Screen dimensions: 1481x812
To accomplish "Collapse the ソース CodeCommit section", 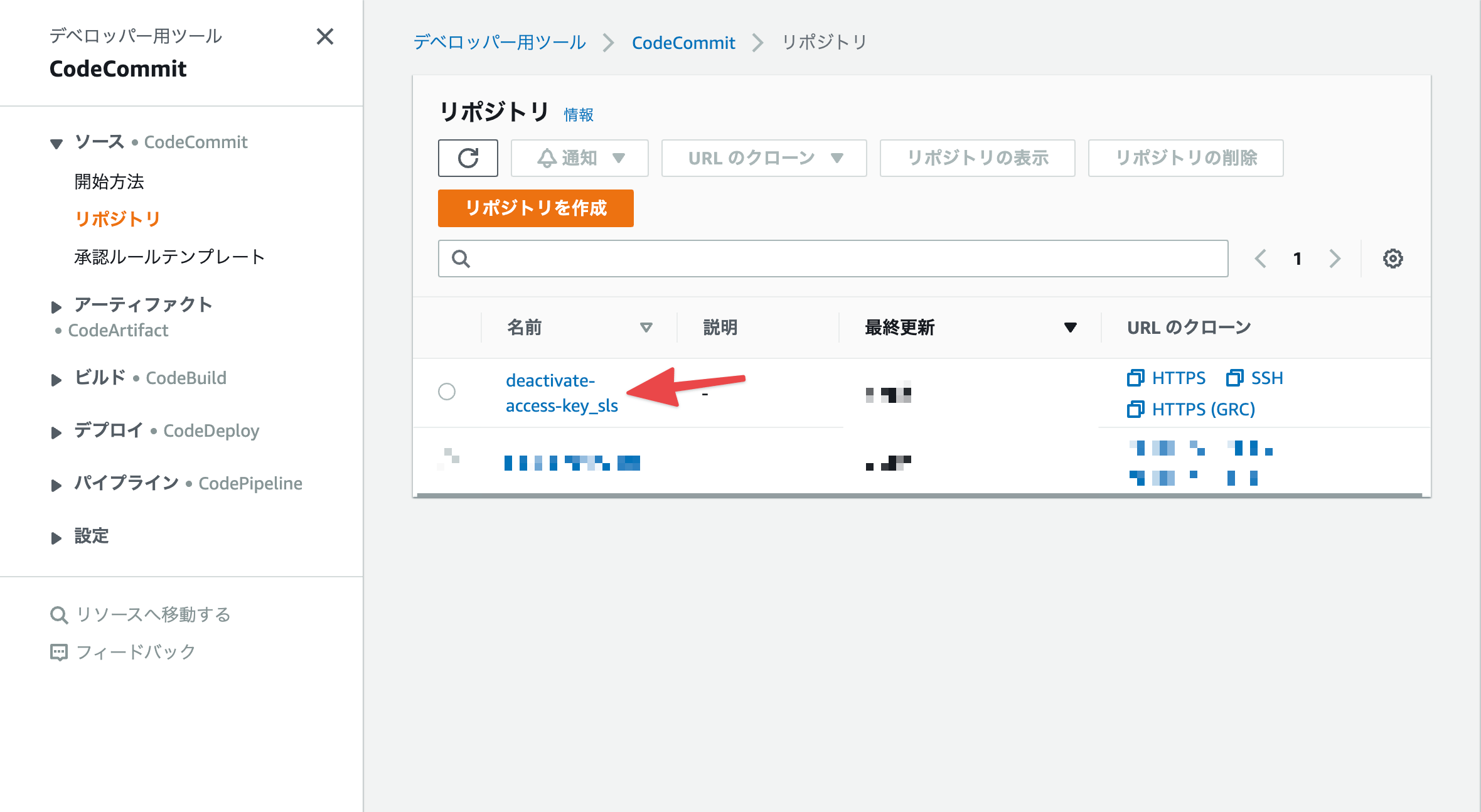I will [x=56, y=142].
